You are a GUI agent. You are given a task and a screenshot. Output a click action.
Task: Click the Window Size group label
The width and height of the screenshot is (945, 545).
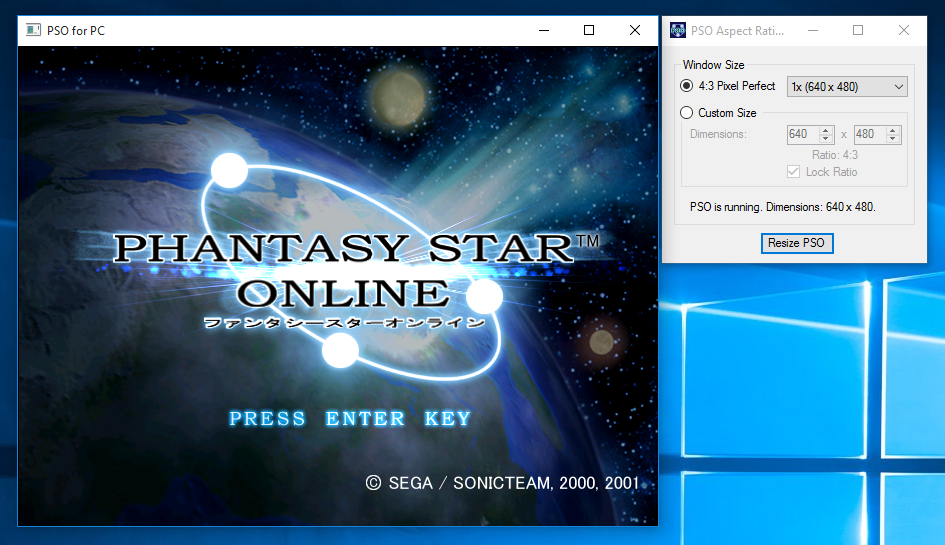point(713,65)
